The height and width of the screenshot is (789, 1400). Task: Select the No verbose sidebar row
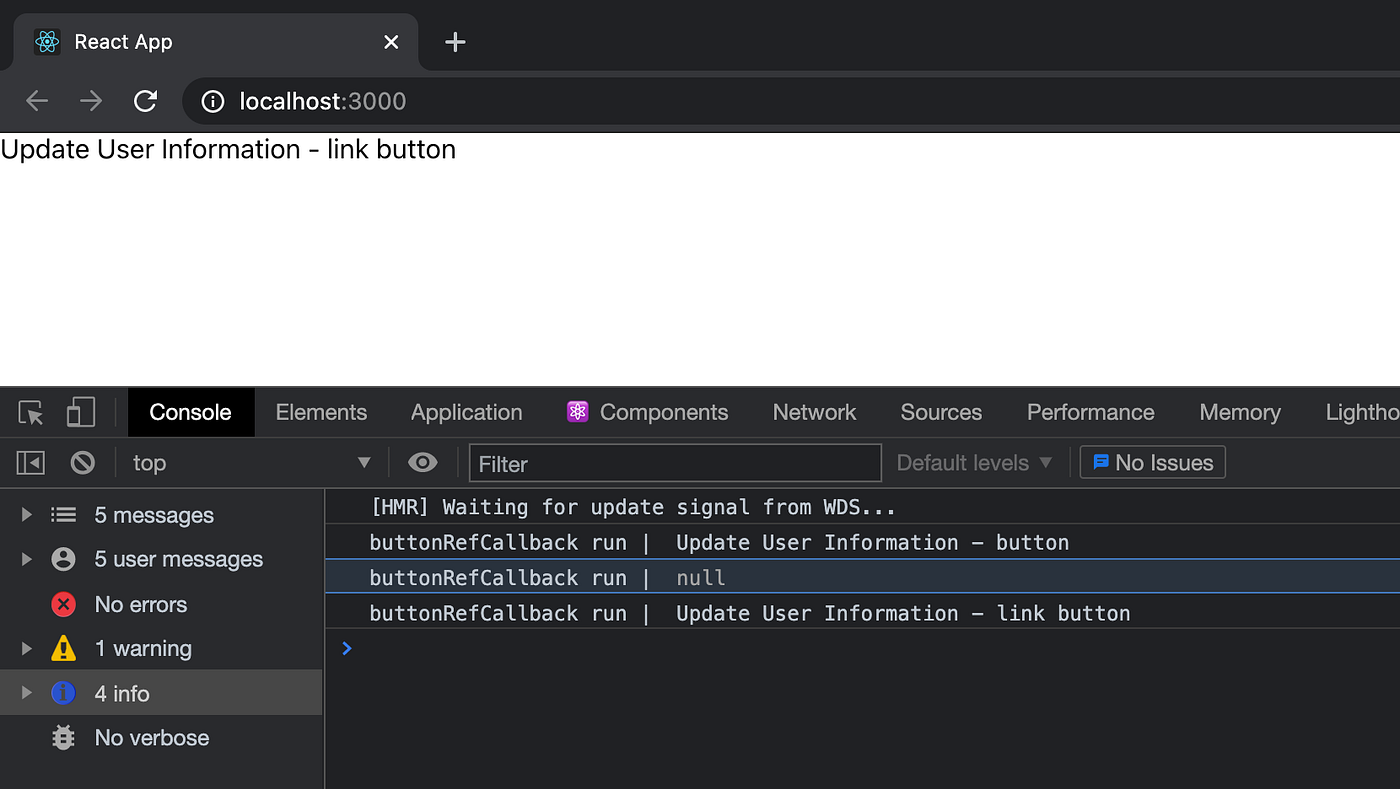click(x=161, y=738)
